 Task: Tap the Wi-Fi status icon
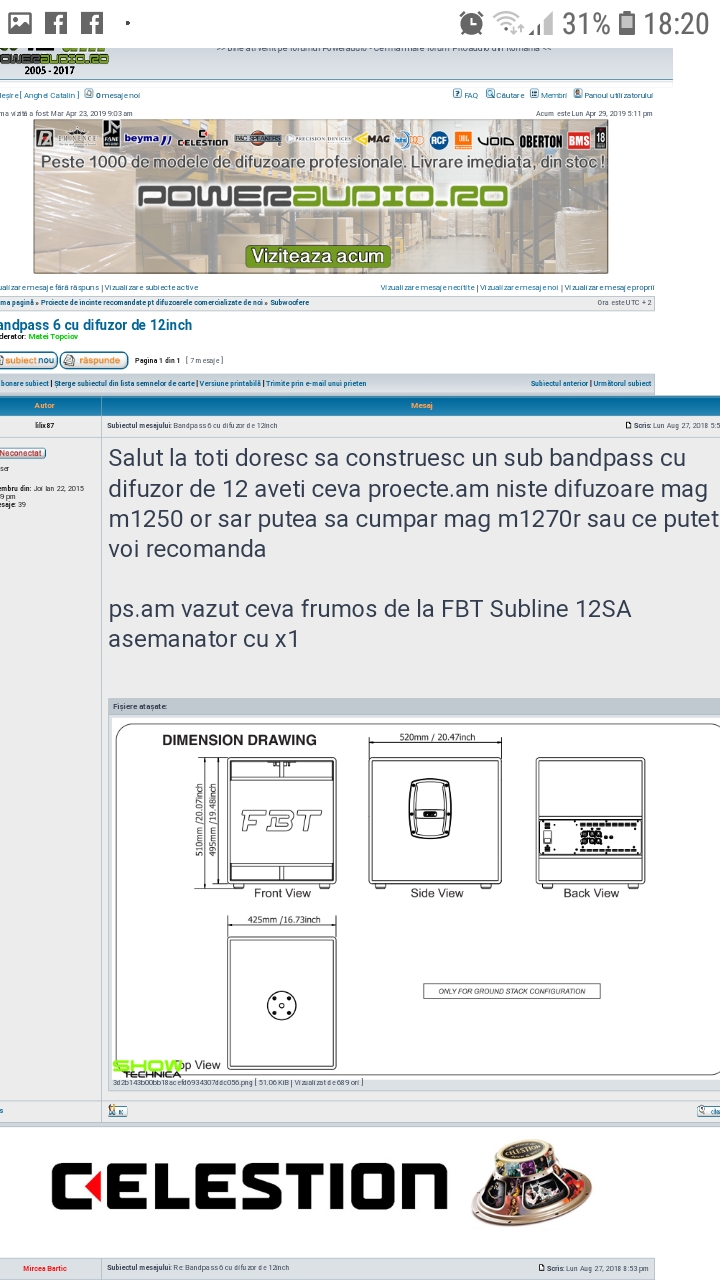click(x=509, y=22)
